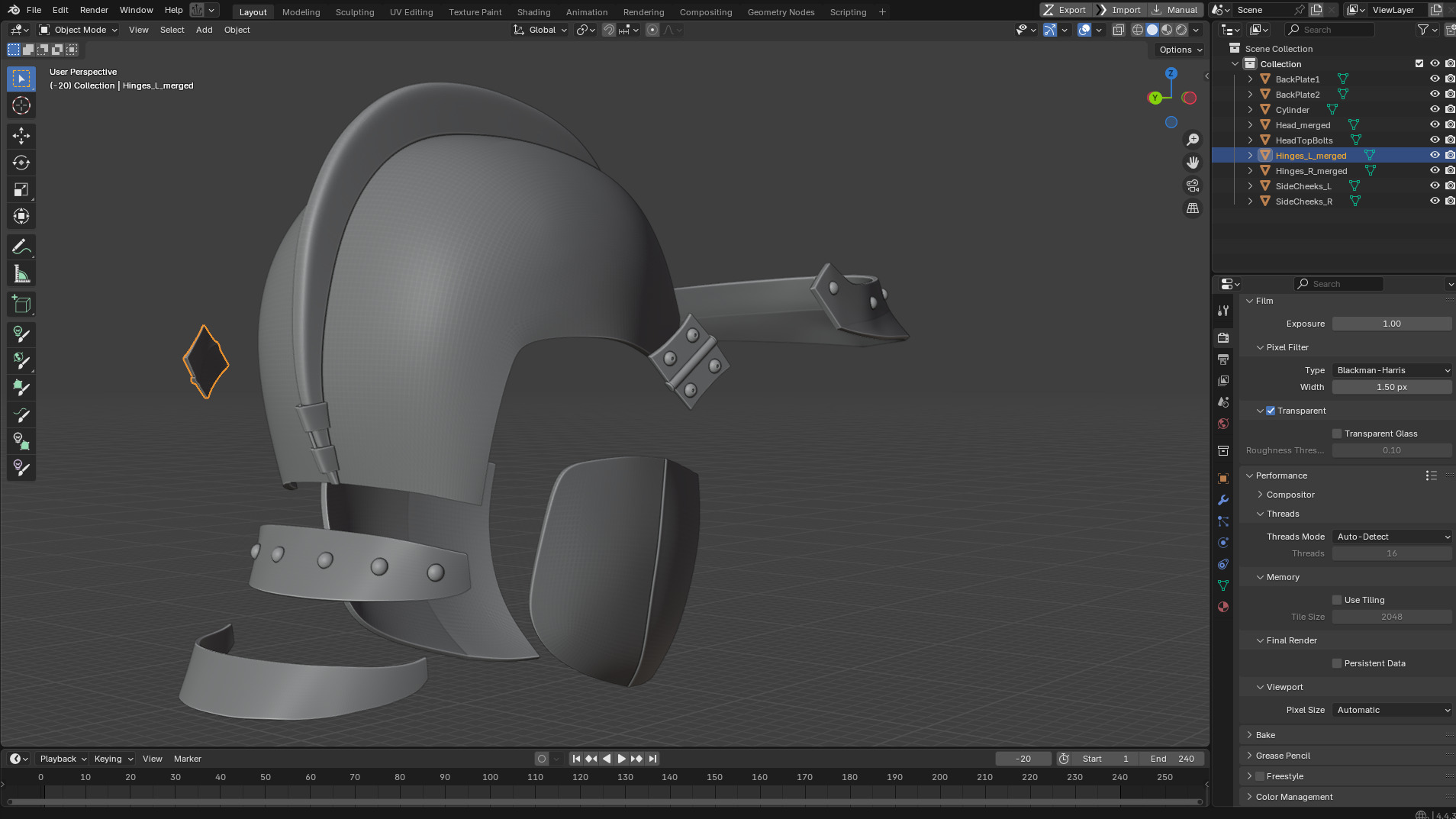This screenshot has height=819, width=1456.
Task: Switch to solid viewport shading
Action: [x=1152, y=30]
